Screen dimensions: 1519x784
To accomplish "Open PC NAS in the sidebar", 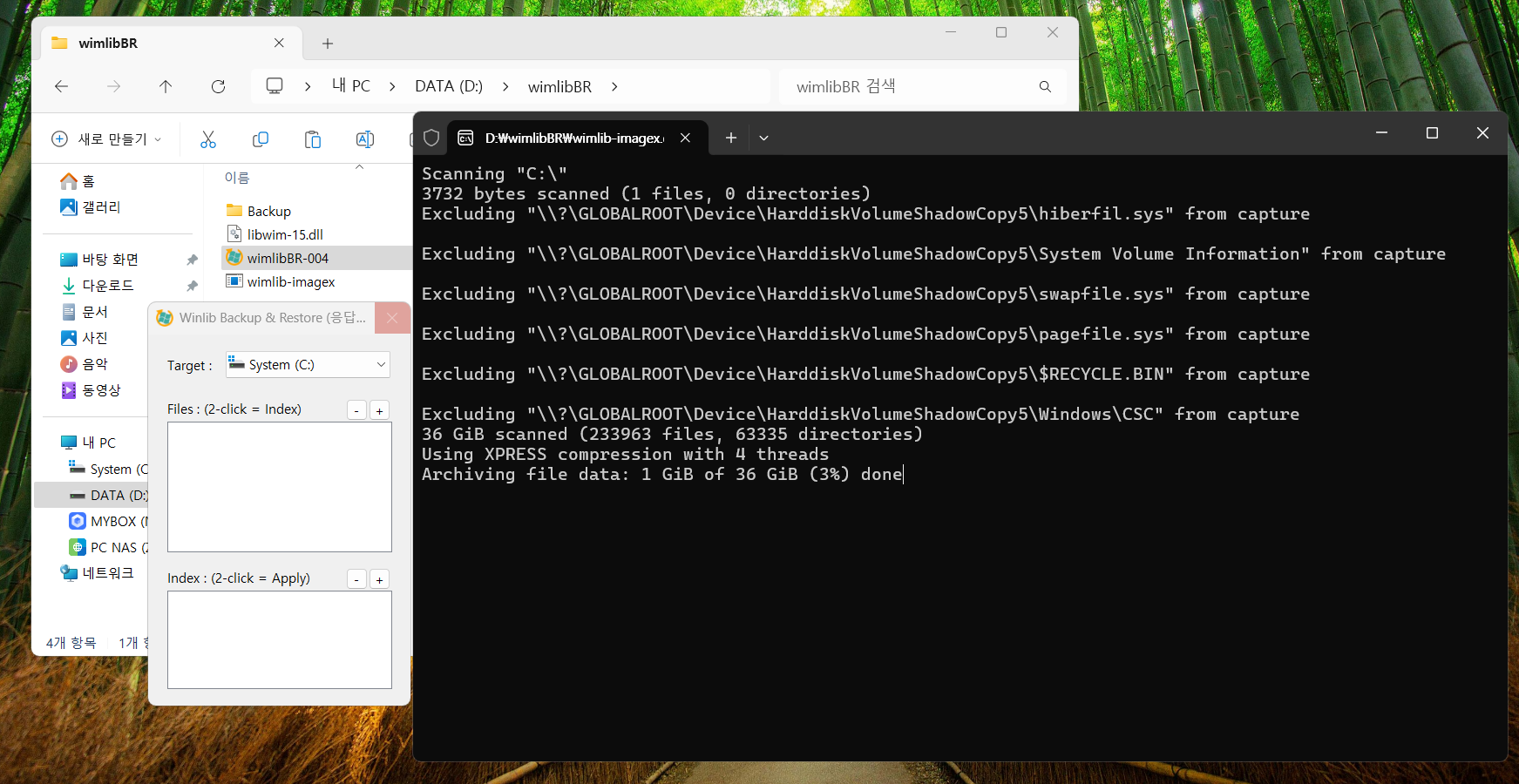I will [x=108, y=547].
